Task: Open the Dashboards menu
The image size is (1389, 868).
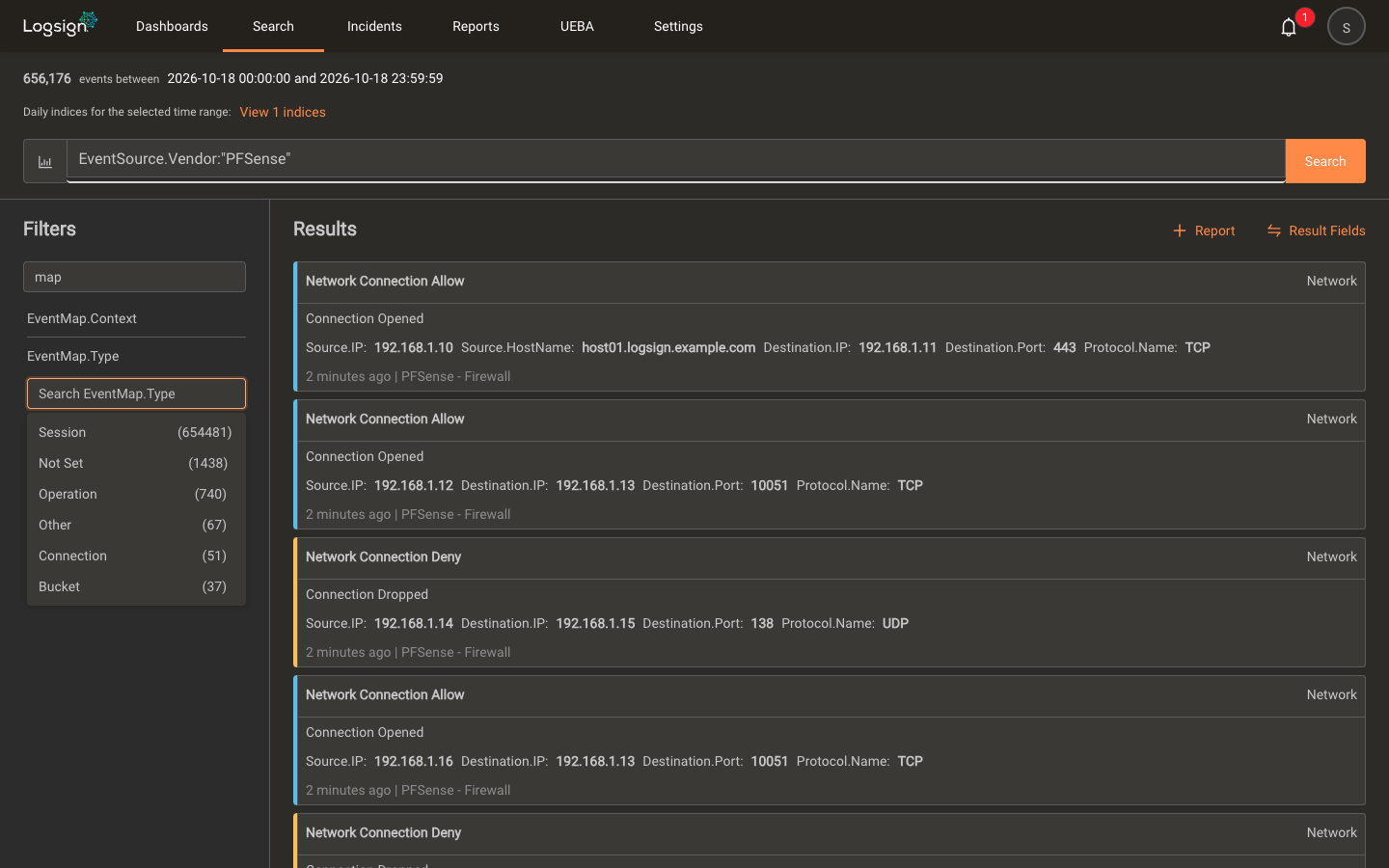Action: point(172,26)
